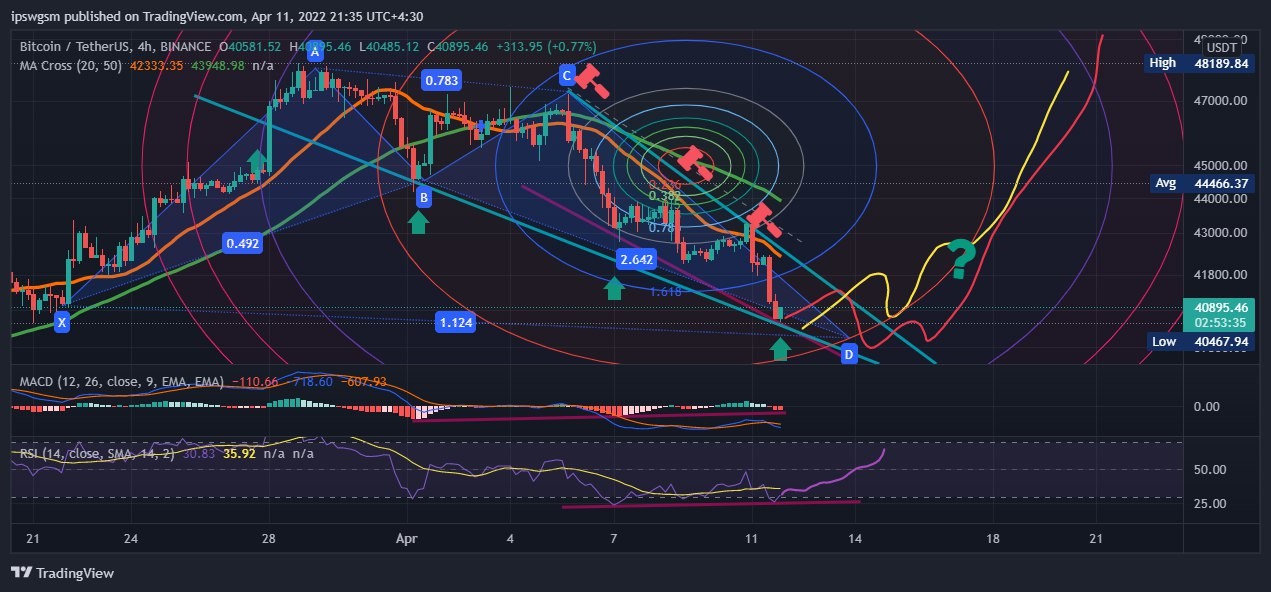Click the 43000.00 price axis label

pos(1220,233)
